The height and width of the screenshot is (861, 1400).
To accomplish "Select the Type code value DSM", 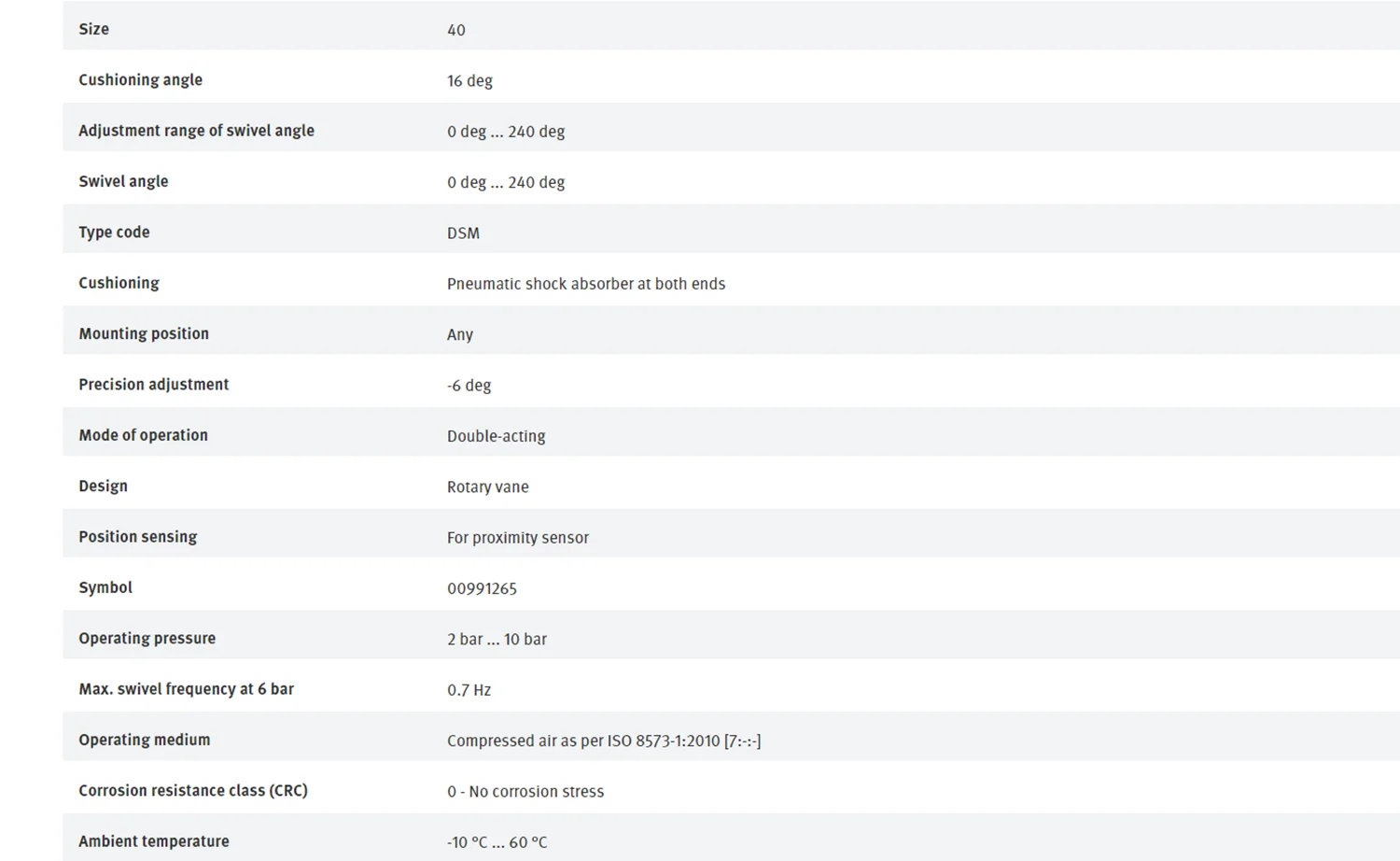I will pos(463,233).
